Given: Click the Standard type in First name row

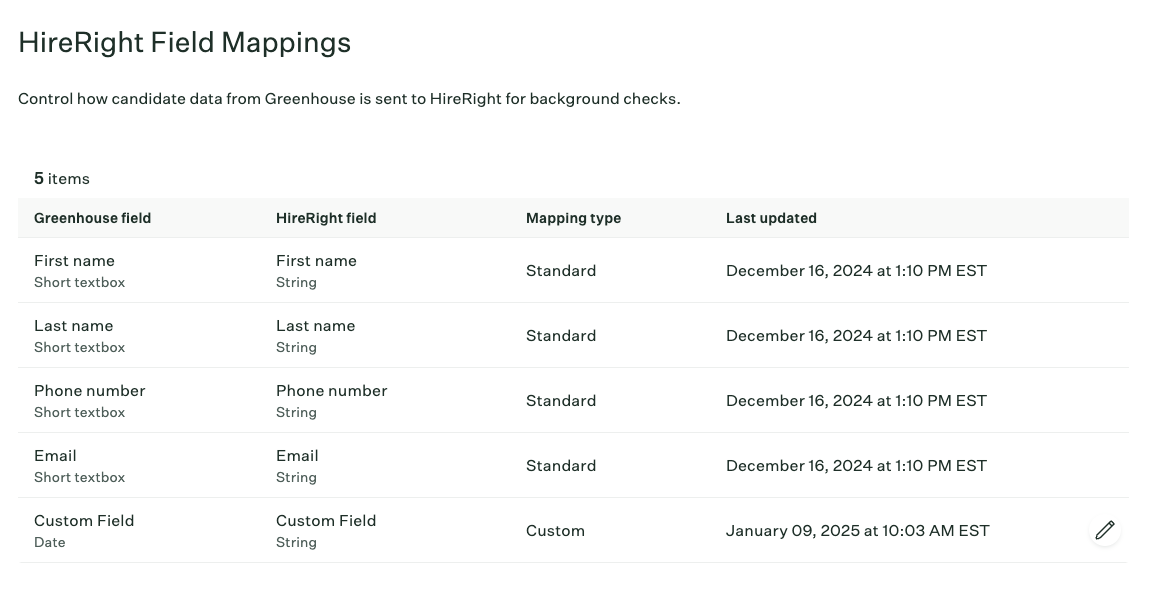Looking at the screenshot, I should [561, 270].
